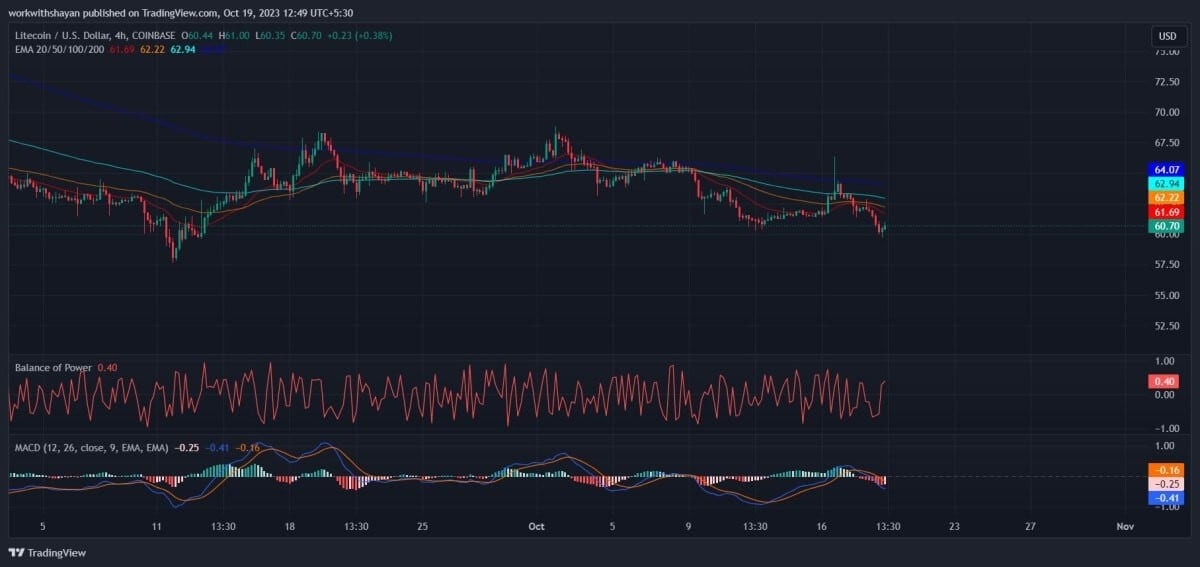Select the EMA 20/50/100/200 indicator legend
Image resolution: width=1200 pixels, height=567 pixels.
click(58, 48)
